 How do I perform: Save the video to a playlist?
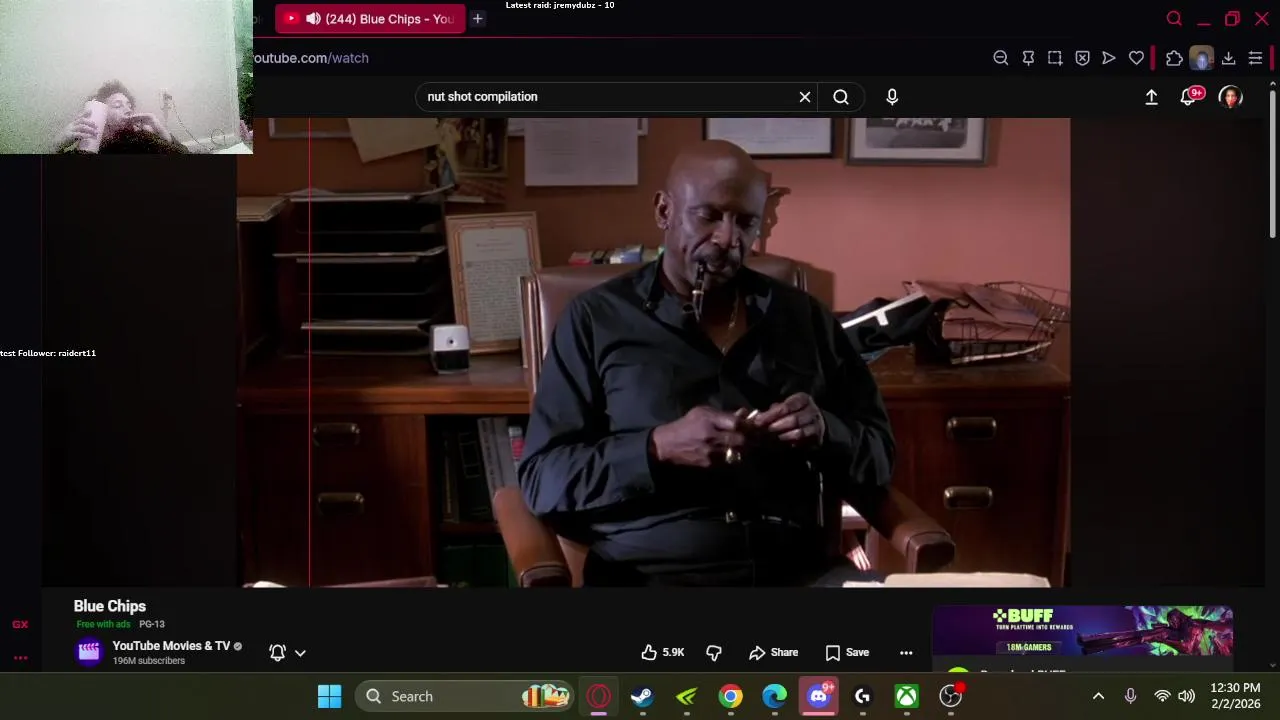pyautogui.click(x=847, y=652)
